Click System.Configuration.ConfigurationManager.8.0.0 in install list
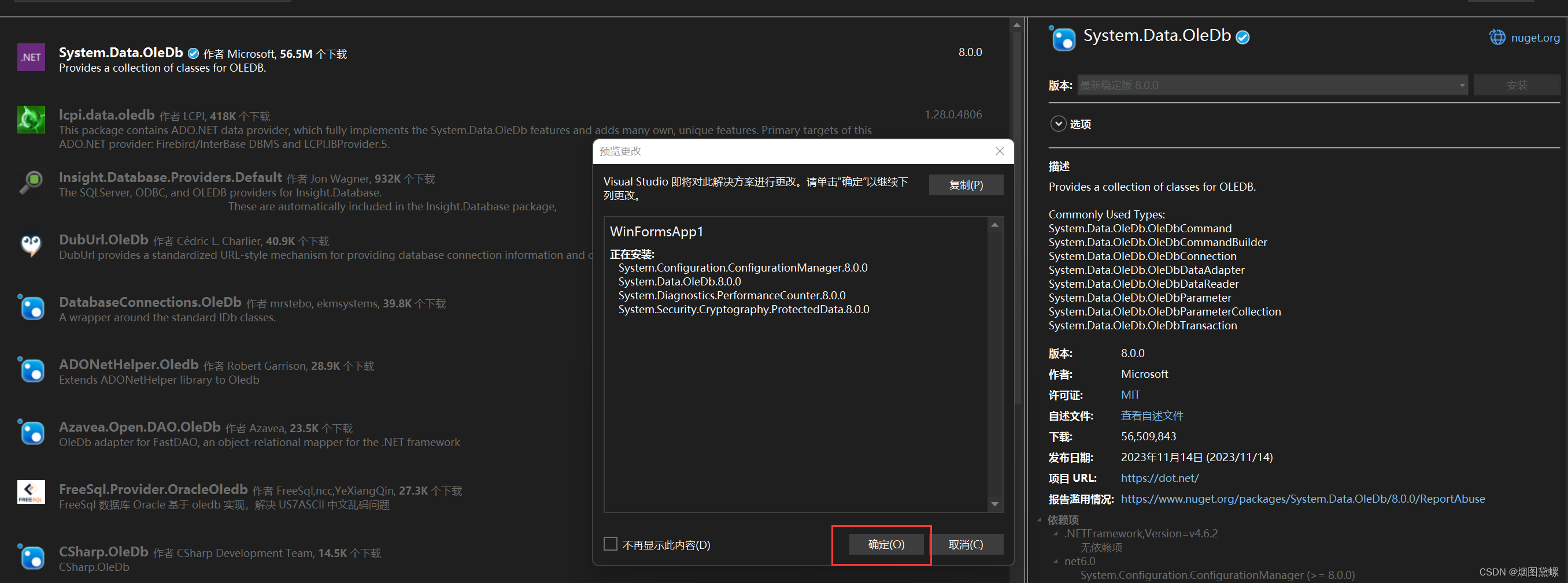Viewport: 1568px width, 583px height. 742,267
